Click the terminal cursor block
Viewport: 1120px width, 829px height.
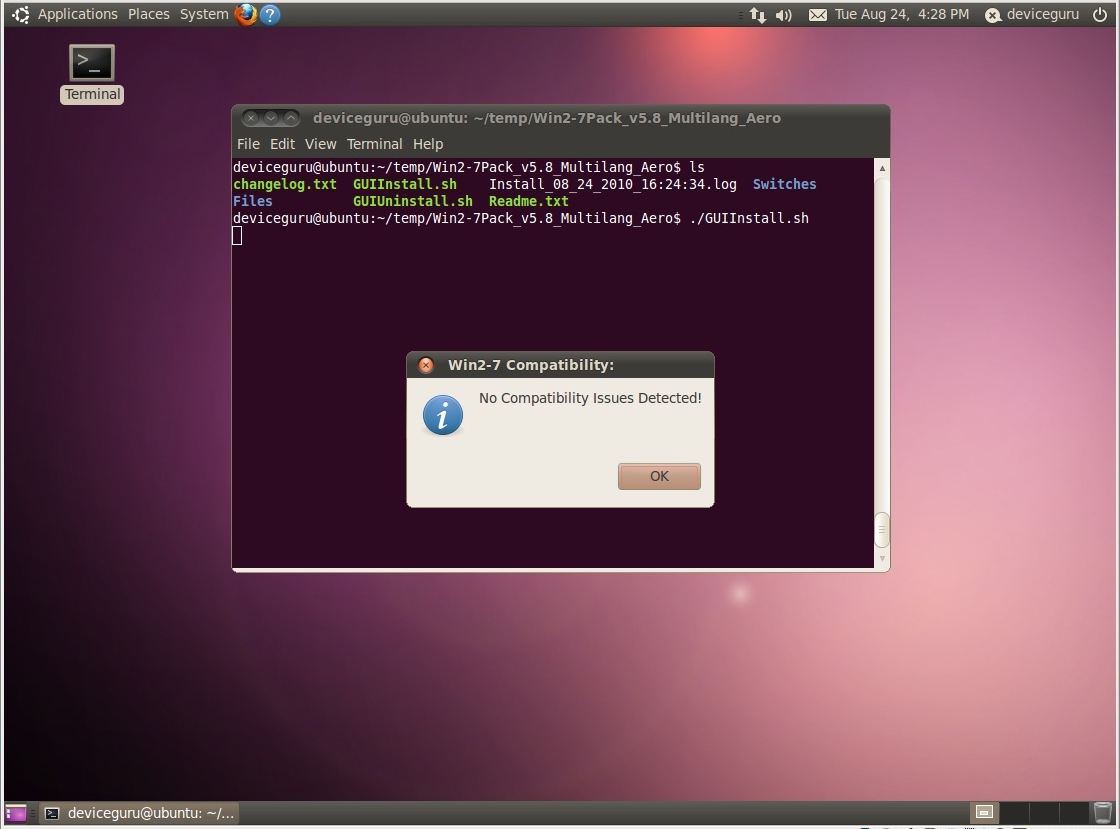[x=237, y=236]
